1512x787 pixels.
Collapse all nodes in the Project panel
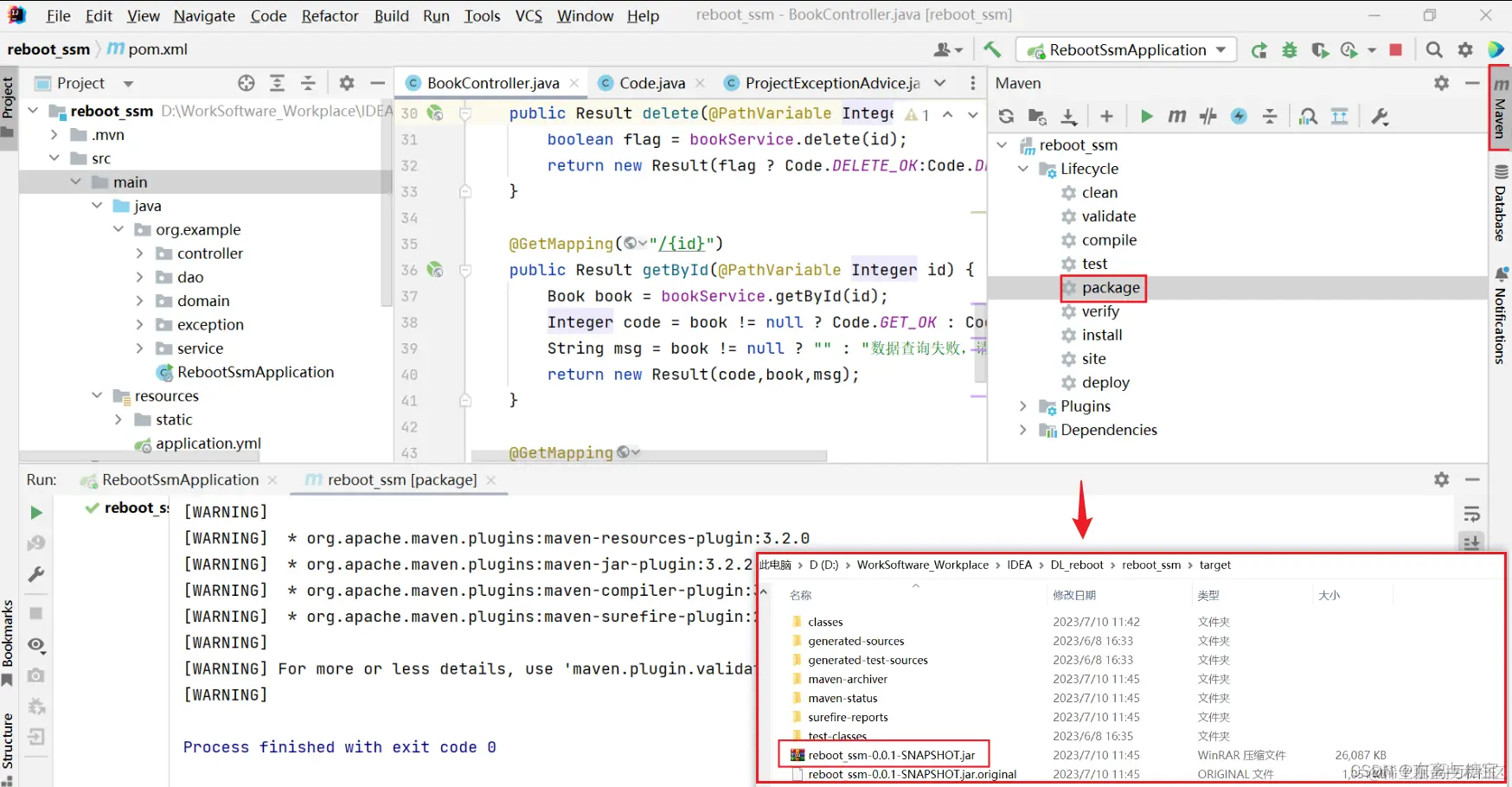(x=308, y=83)
